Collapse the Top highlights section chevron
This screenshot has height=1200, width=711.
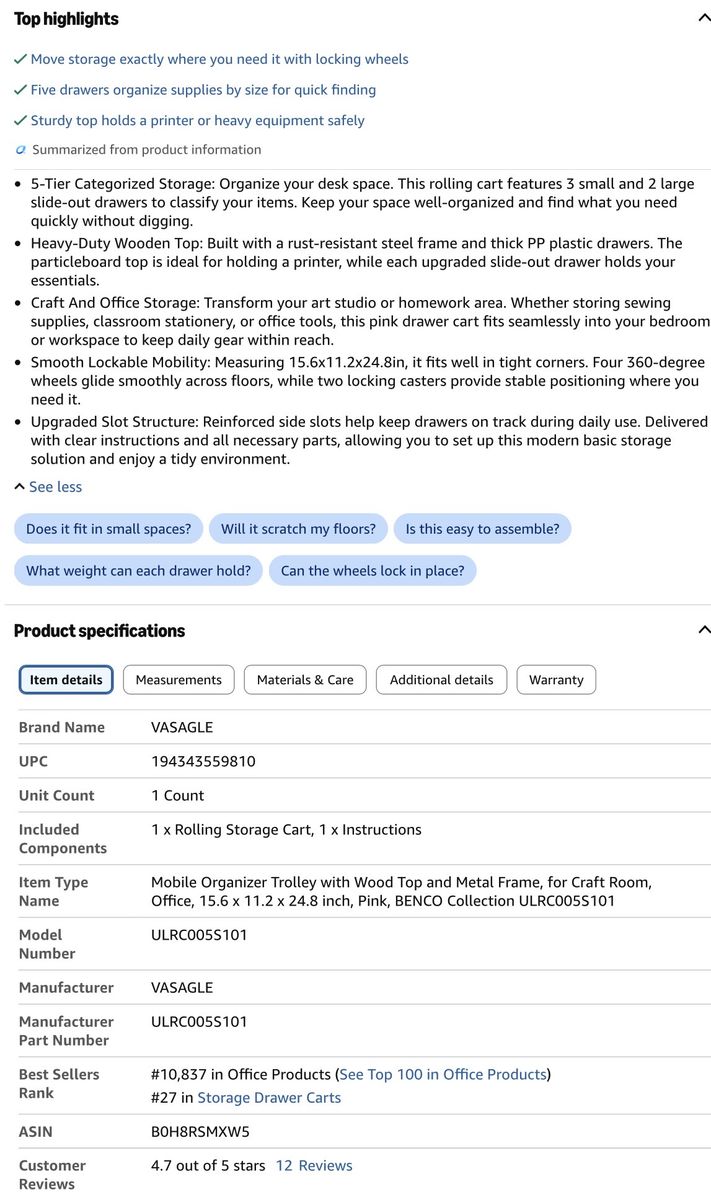(704, 17)
